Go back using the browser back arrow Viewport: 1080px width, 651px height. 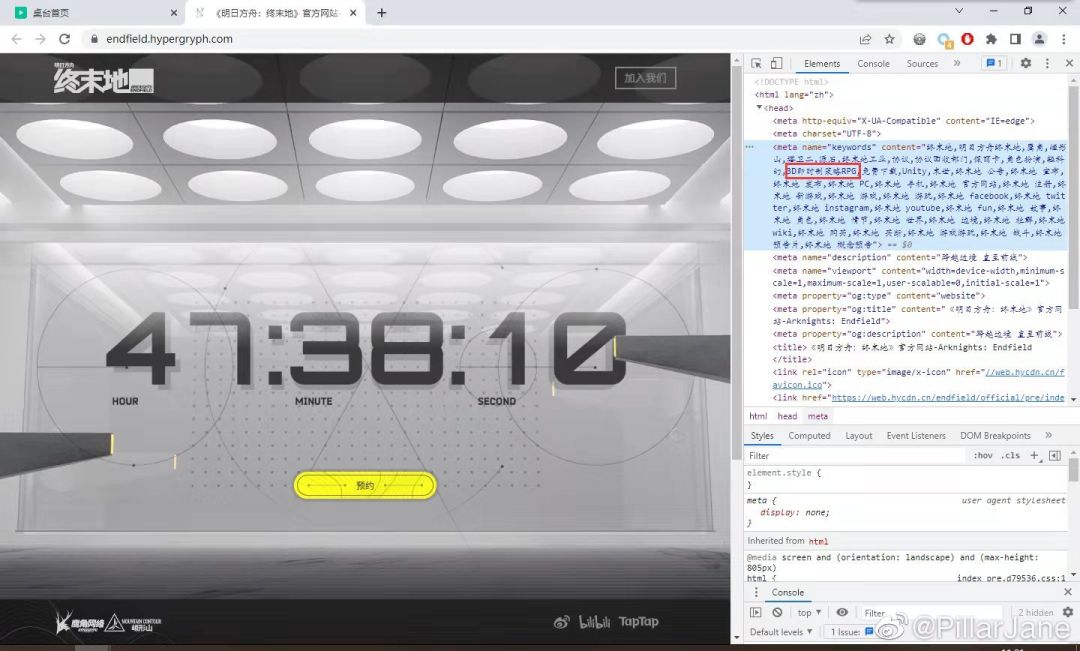17,39
